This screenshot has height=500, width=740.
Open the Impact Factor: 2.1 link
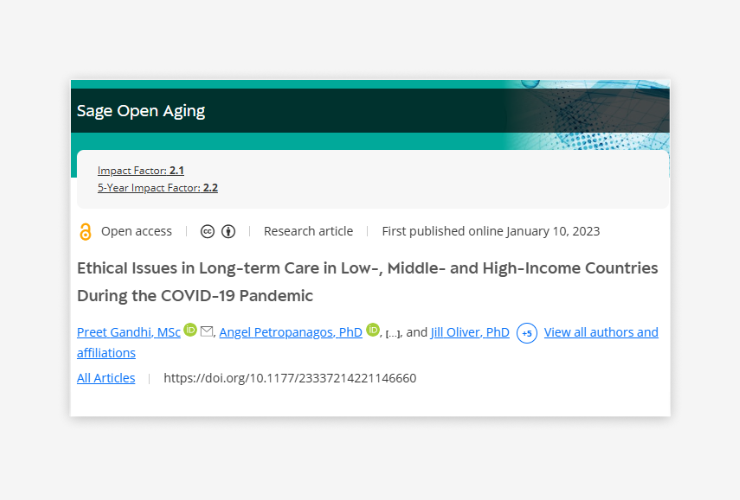click(141, 170)
